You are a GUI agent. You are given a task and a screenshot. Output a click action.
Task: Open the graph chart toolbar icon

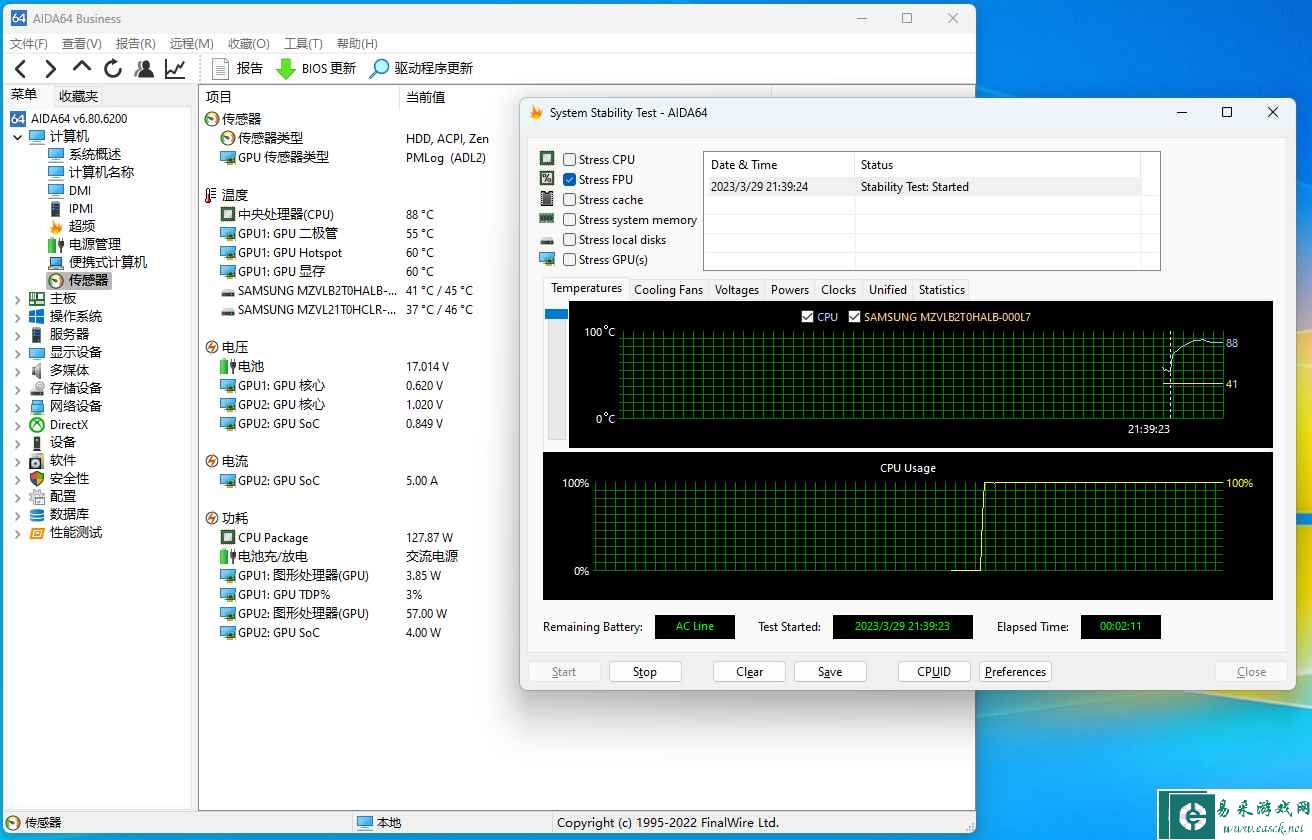(x=175, y=68)
